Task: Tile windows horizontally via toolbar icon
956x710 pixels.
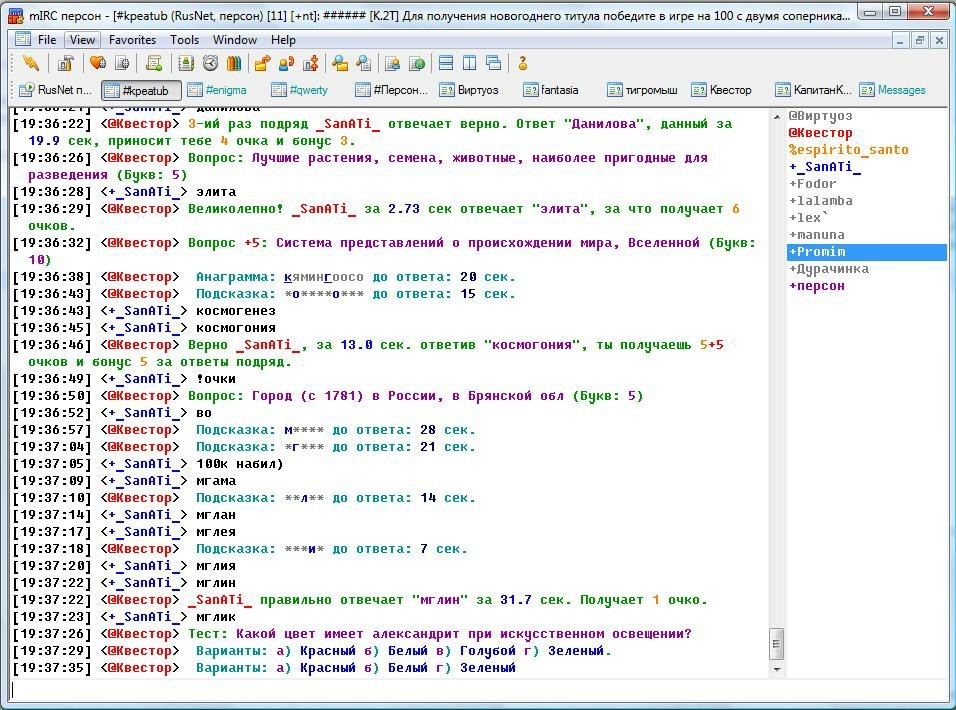Action: click(x=446, y=63)
